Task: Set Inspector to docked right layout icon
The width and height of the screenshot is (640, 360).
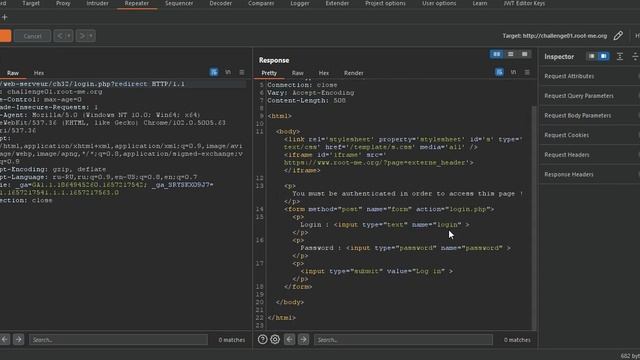Action: pyautogui.click(x=603, y=56)
